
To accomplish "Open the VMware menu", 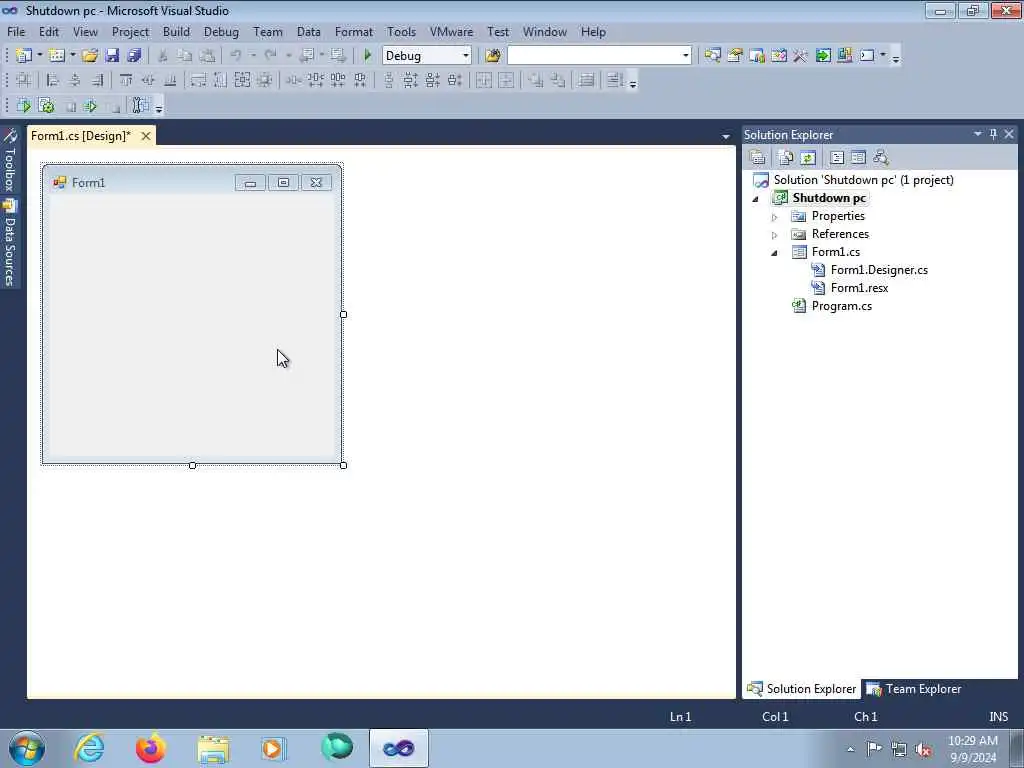I will click(451, 31).
